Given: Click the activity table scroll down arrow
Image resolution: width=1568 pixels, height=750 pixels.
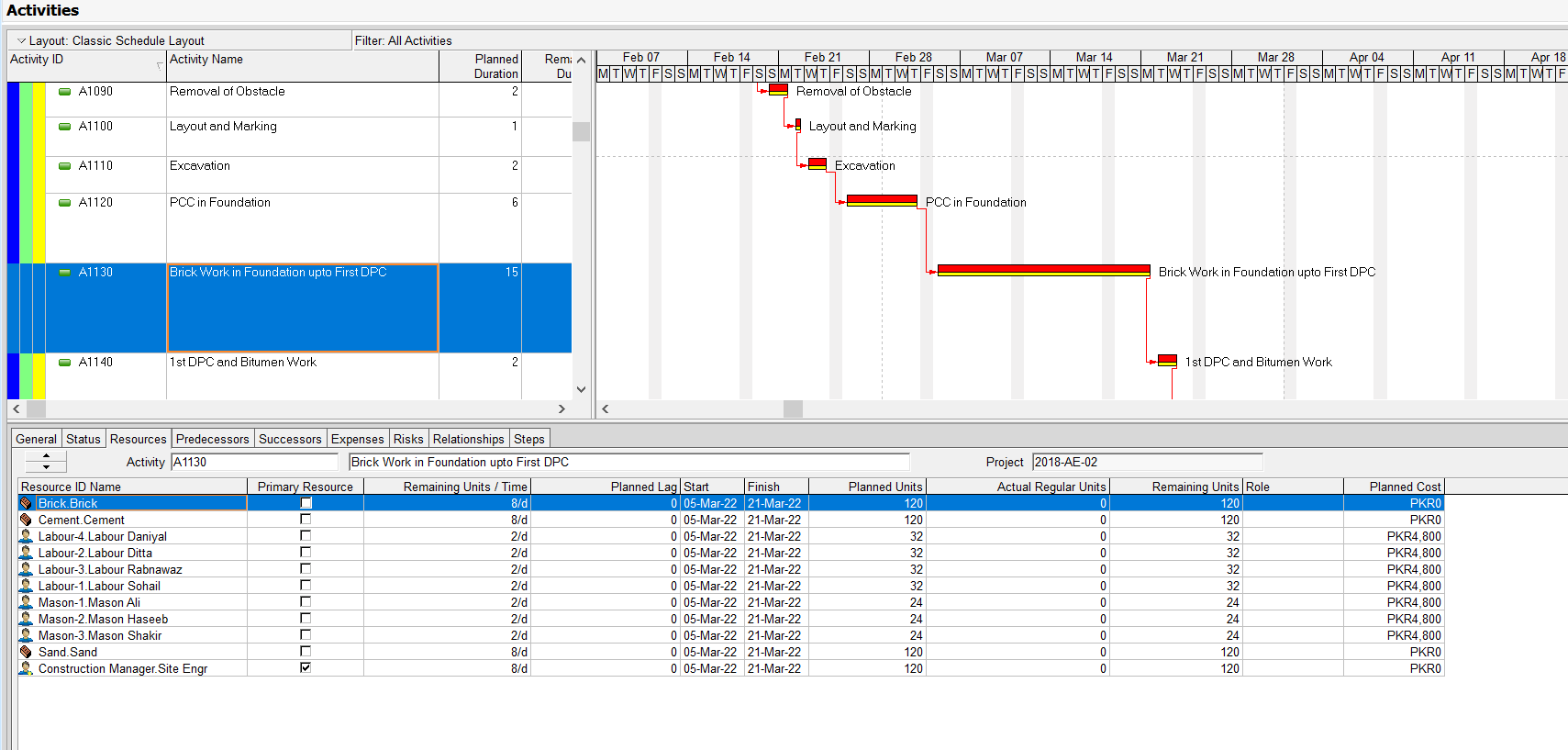Looking at the screenshot, I should point(581,389).
